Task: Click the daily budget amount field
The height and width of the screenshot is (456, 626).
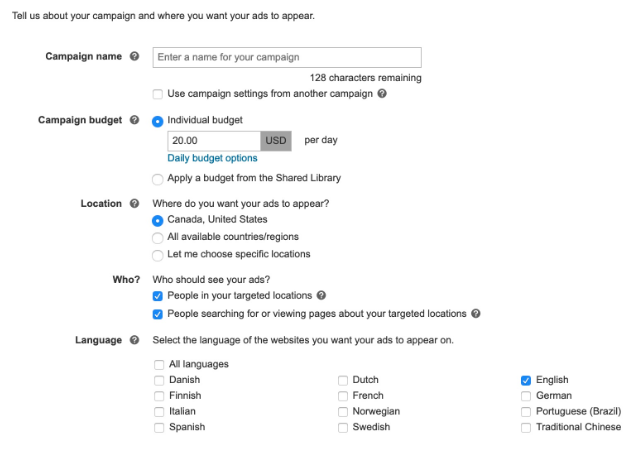Action: tap(214, 141)
